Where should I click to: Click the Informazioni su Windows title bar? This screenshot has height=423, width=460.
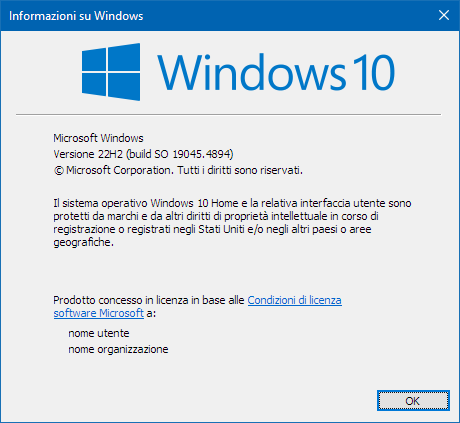tap(217, 16)
